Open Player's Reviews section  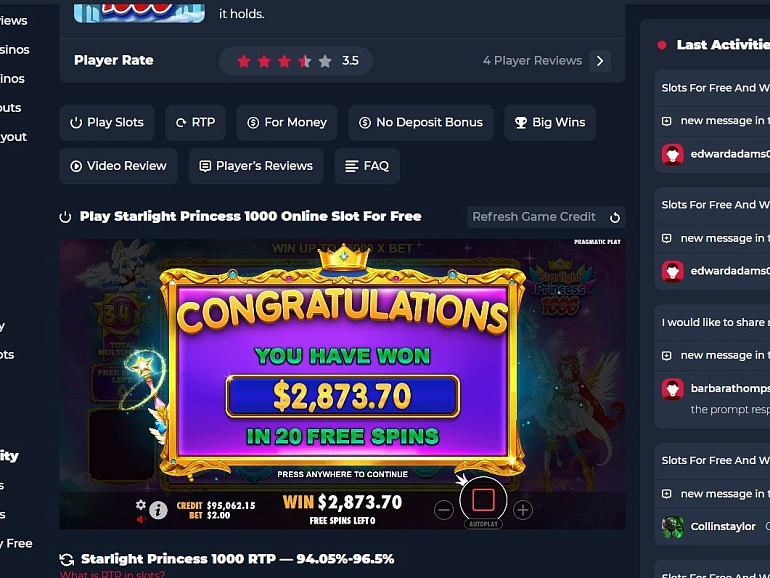256,166
